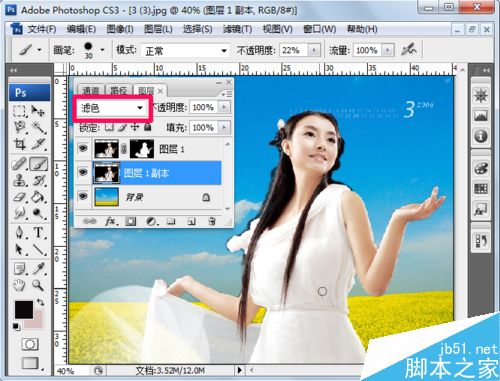Select the Hand tool

click(x=19, y=285)
